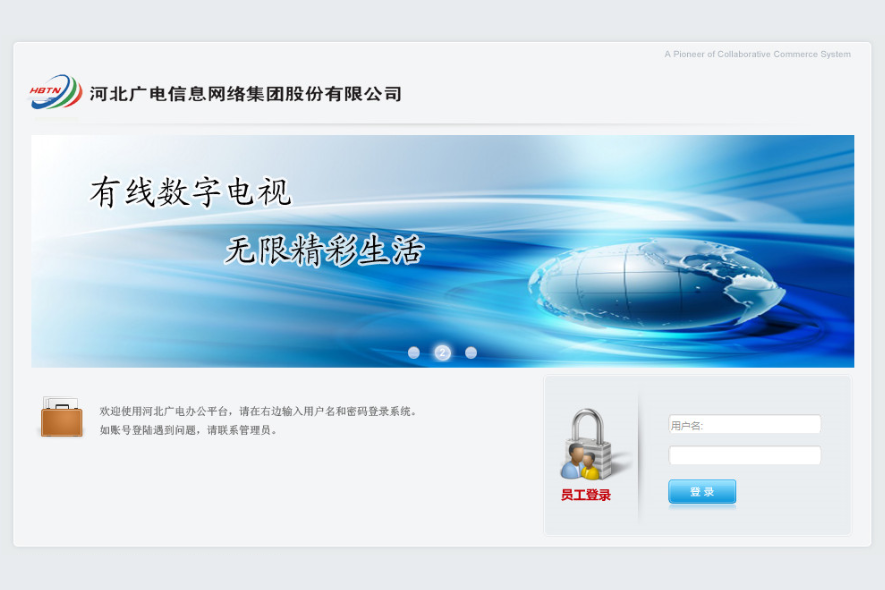Click the brown briefcase icon

click(62, 417)
